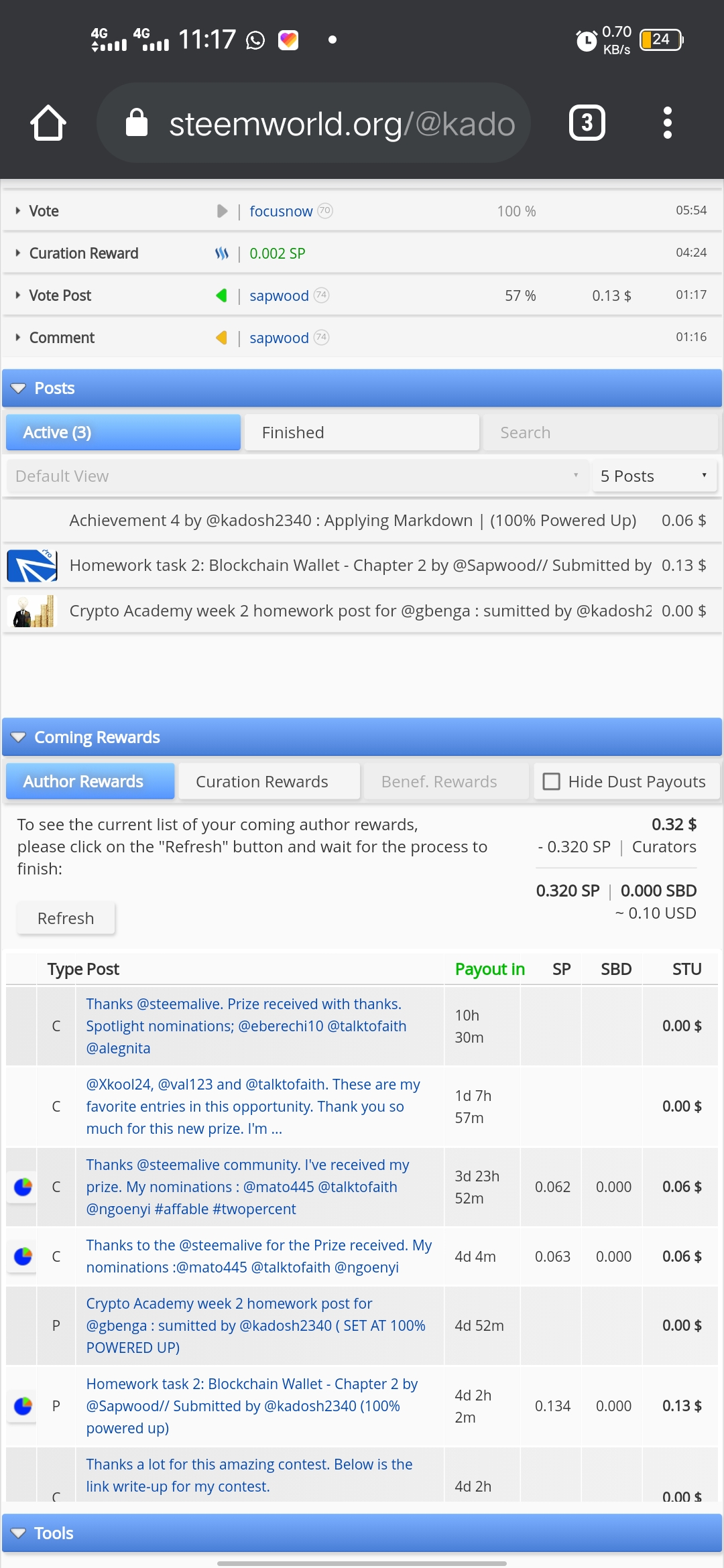Click the green arrow icon in Vote Post row
The height and width of the screenshot is (1568, 724).
[221, 296]
